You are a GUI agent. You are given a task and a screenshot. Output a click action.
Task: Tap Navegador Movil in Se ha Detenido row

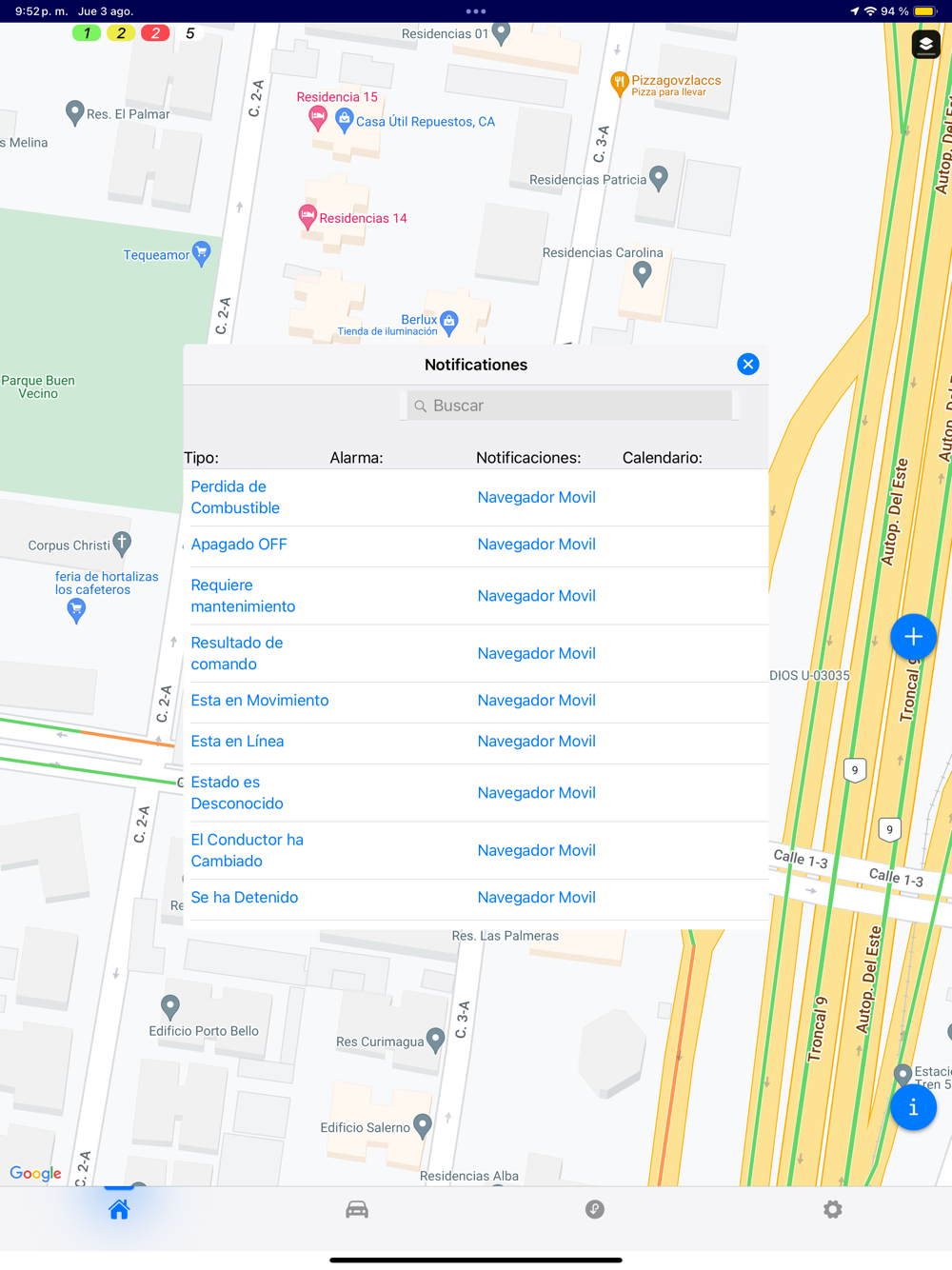pyautogui.click(x=537, y=898)
